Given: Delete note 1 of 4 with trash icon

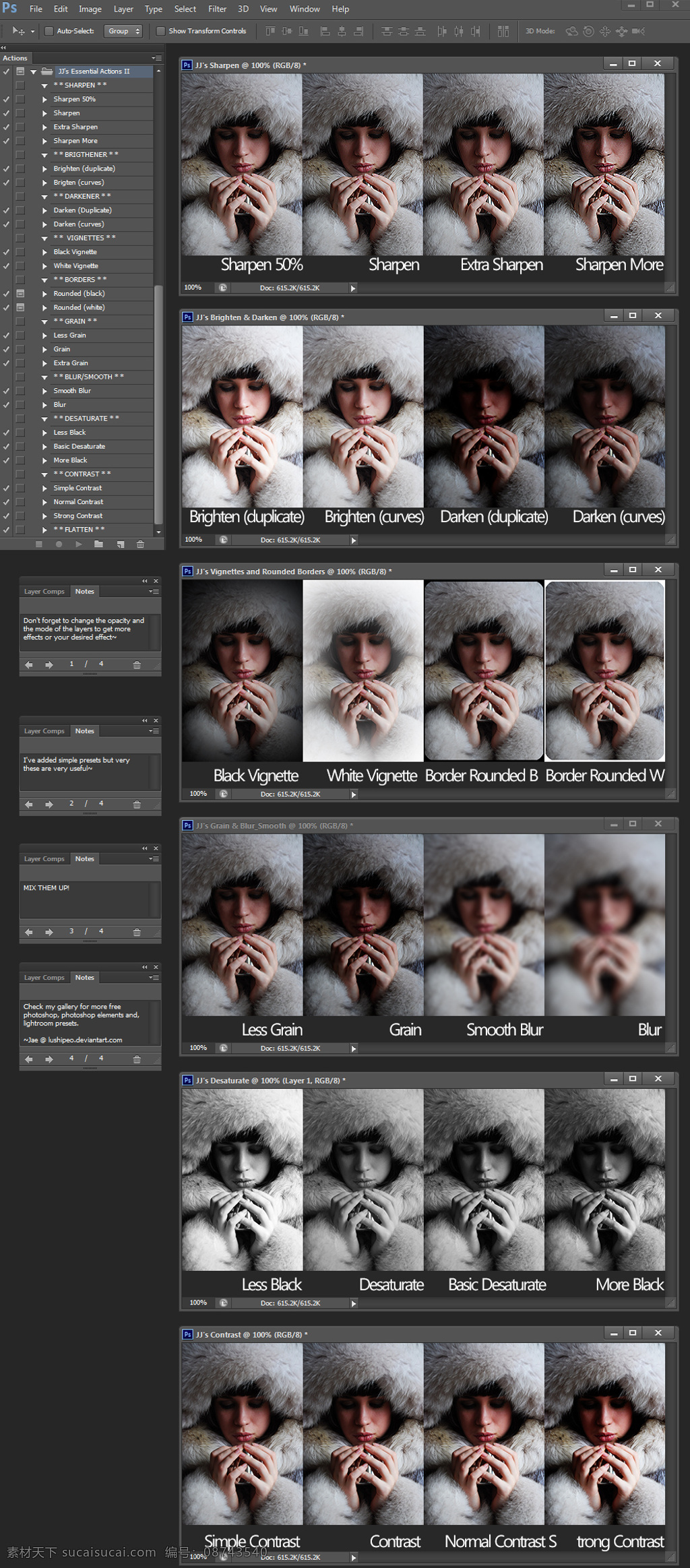Looking at the screenshot, I should pyautogui.click(x=137, y=664).
